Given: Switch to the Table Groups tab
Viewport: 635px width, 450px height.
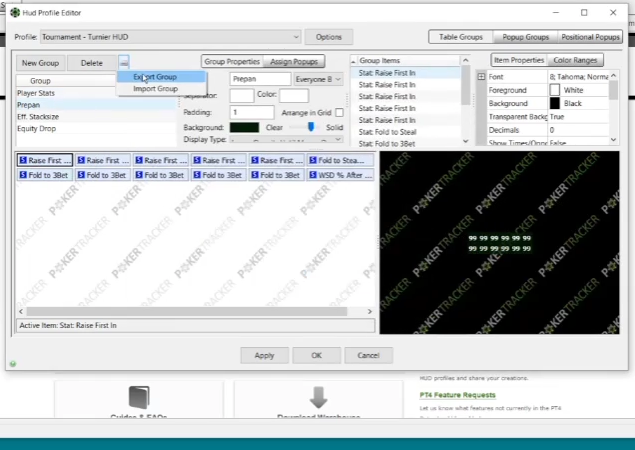Looking at the screenshot, I should tap(461, 37).
